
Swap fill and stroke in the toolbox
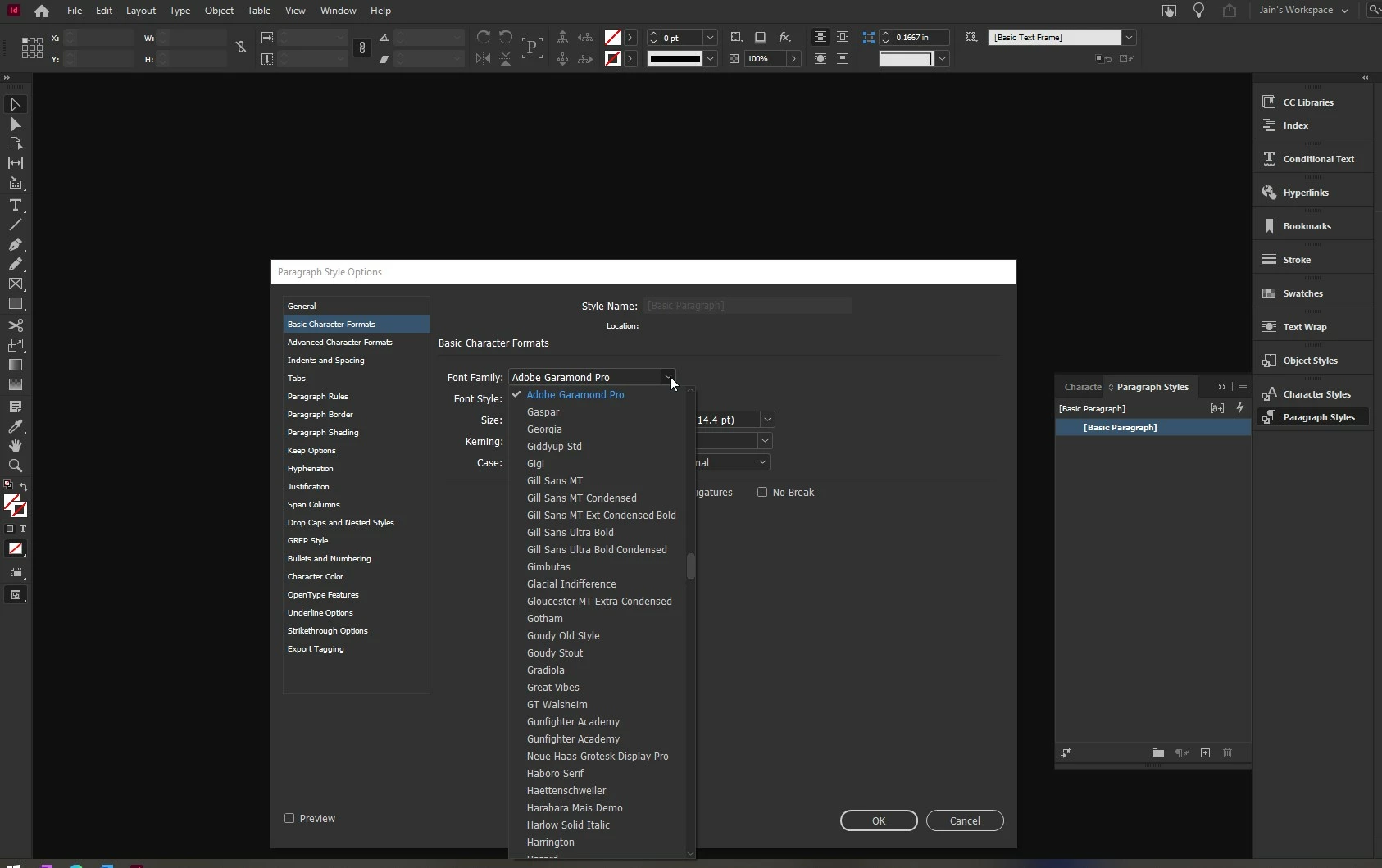click(x=24, y=486)
